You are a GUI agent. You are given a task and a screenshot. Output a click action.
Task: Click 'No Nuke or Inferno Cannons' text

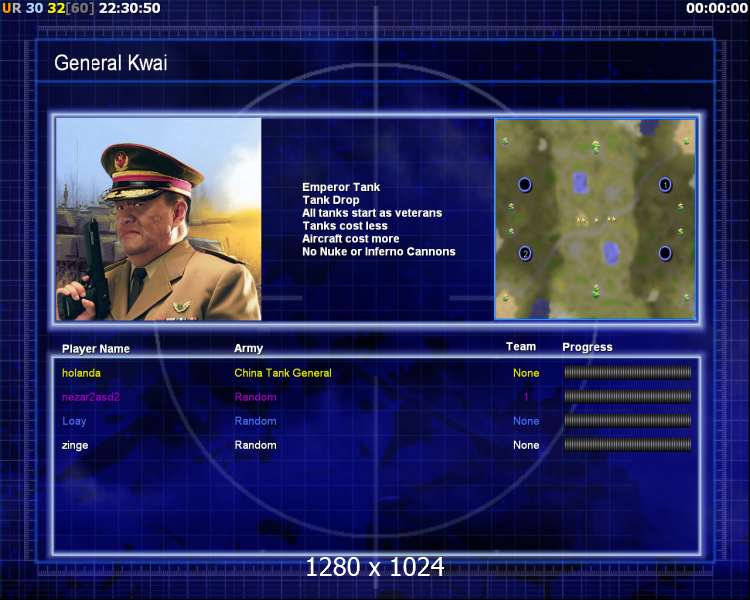[379, 252]
